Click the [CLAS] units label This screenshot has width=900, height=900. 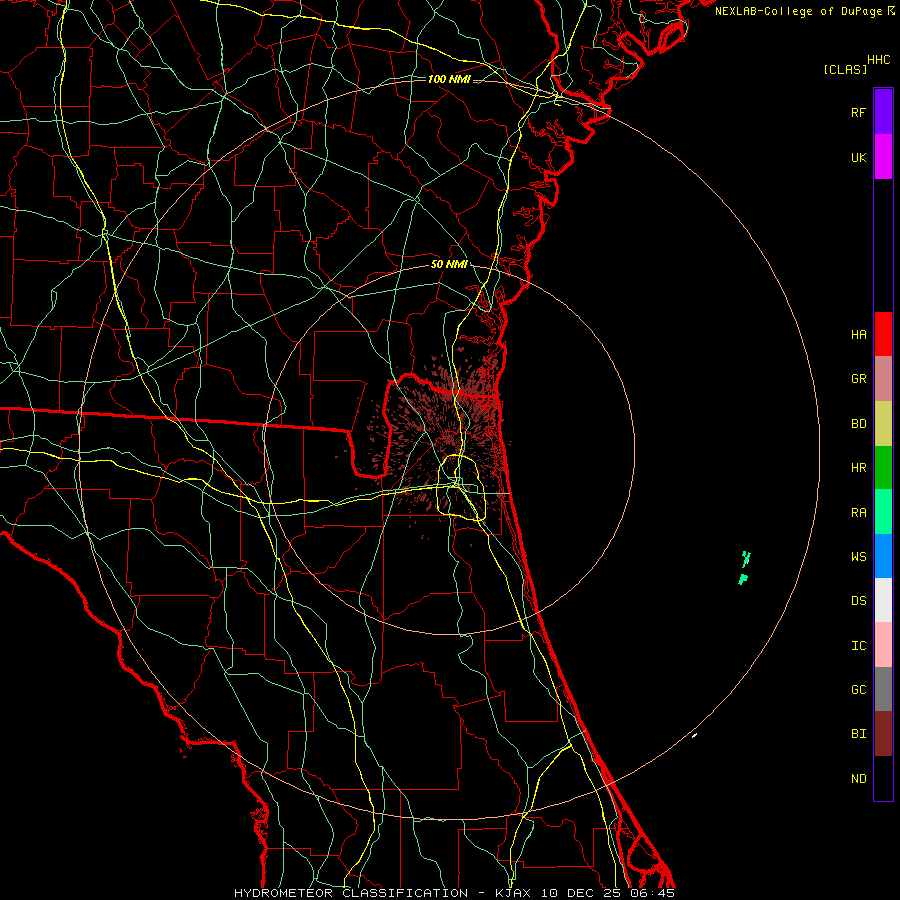845,69
